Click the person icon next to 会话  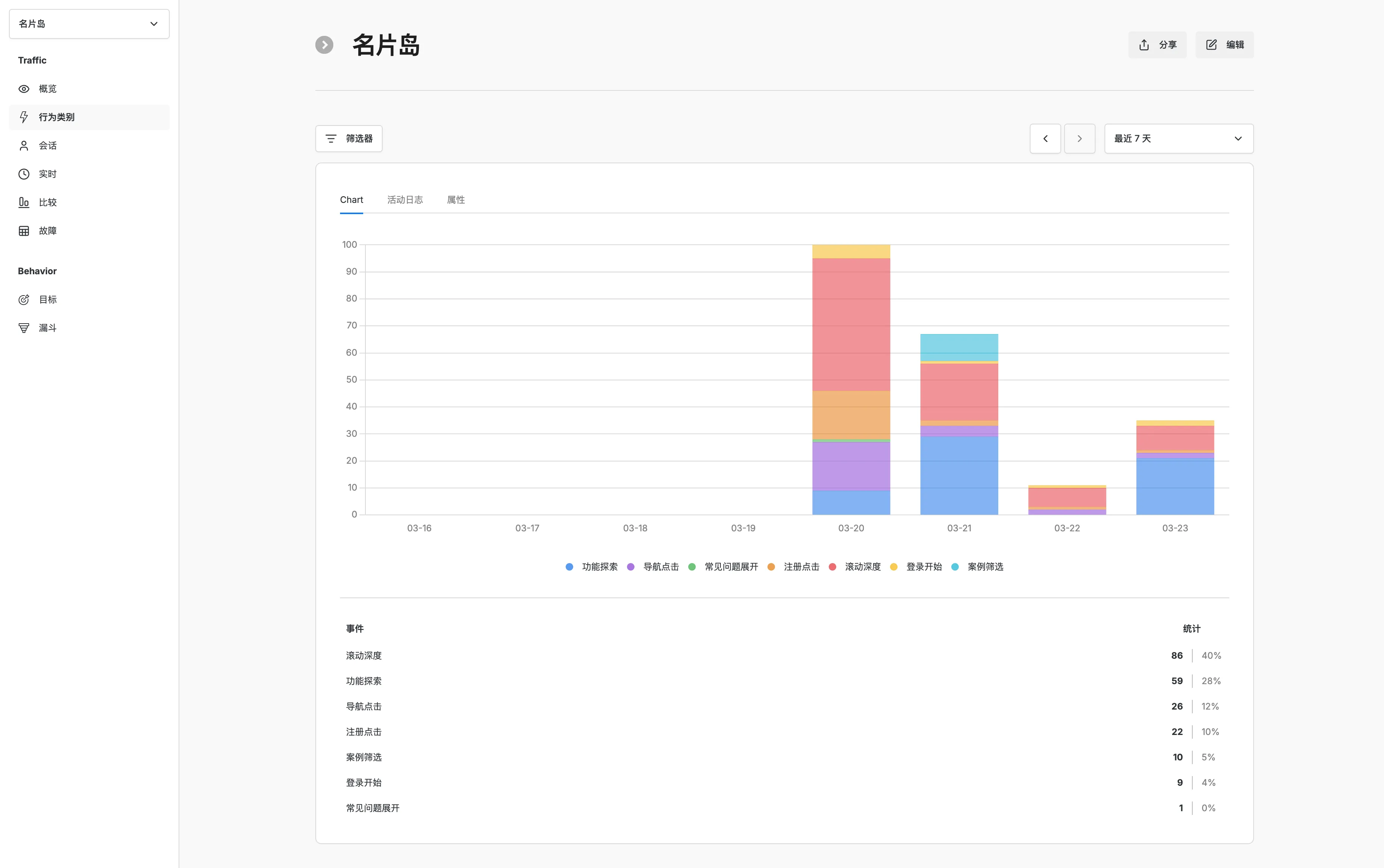pyautogui.click(x=24, y=146)
